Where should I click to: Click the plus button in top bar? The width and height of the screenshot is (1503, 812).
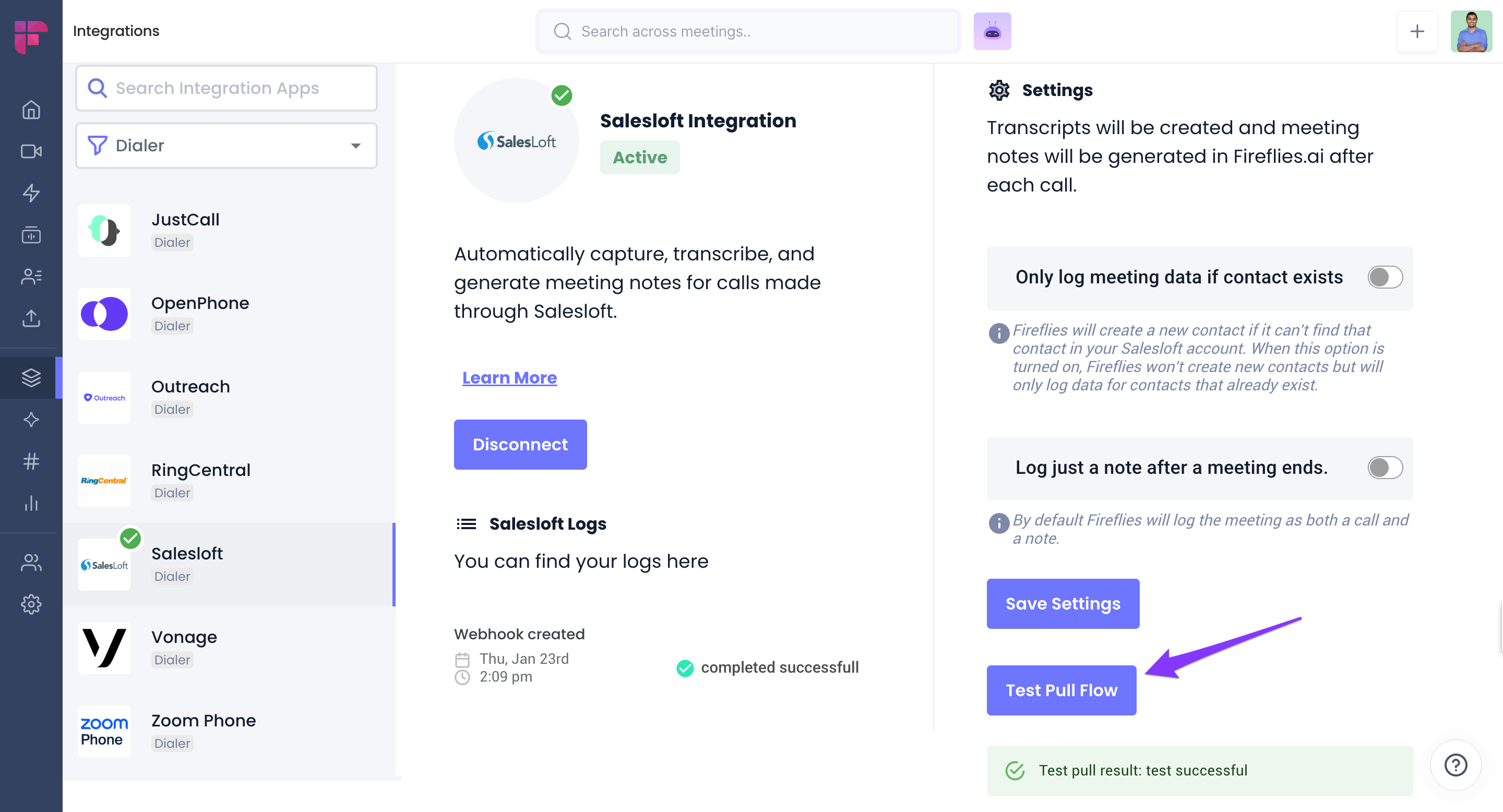pyautogui.click(x=1417, y=31)
